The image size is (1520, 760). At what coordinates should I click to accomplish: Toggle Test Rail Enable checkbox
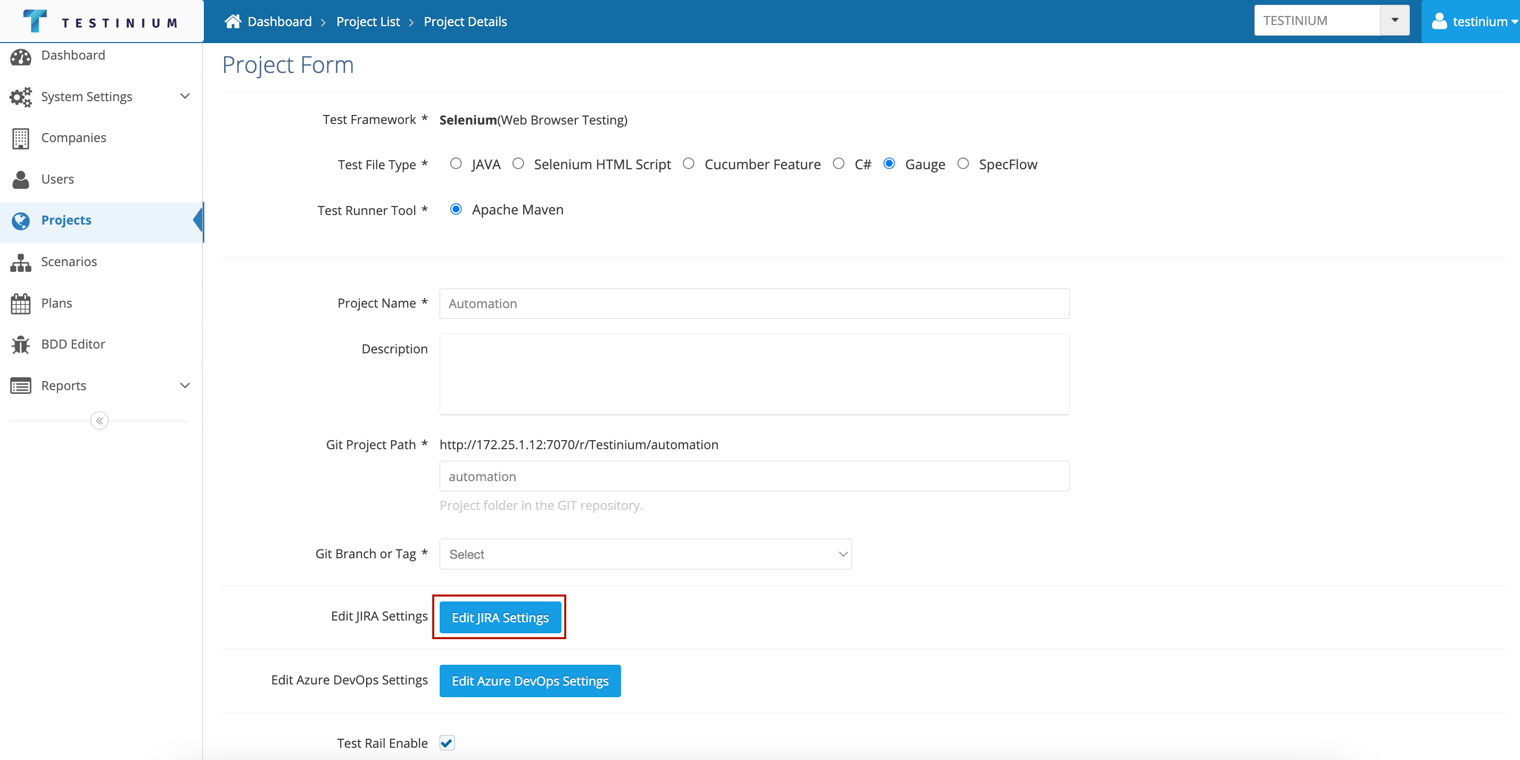tap(447, 743)
